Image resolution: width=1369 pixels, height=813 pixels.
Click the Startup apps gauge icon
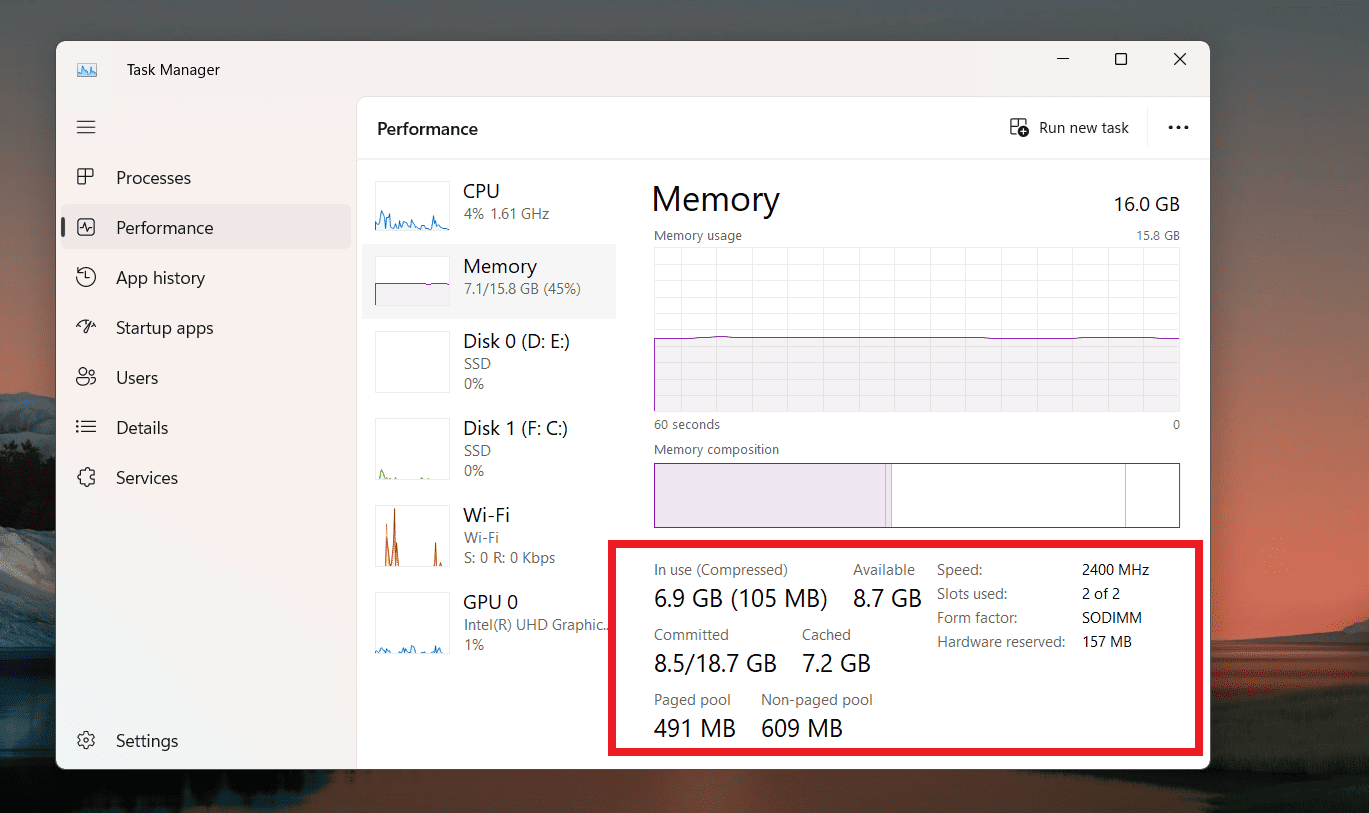86,327
